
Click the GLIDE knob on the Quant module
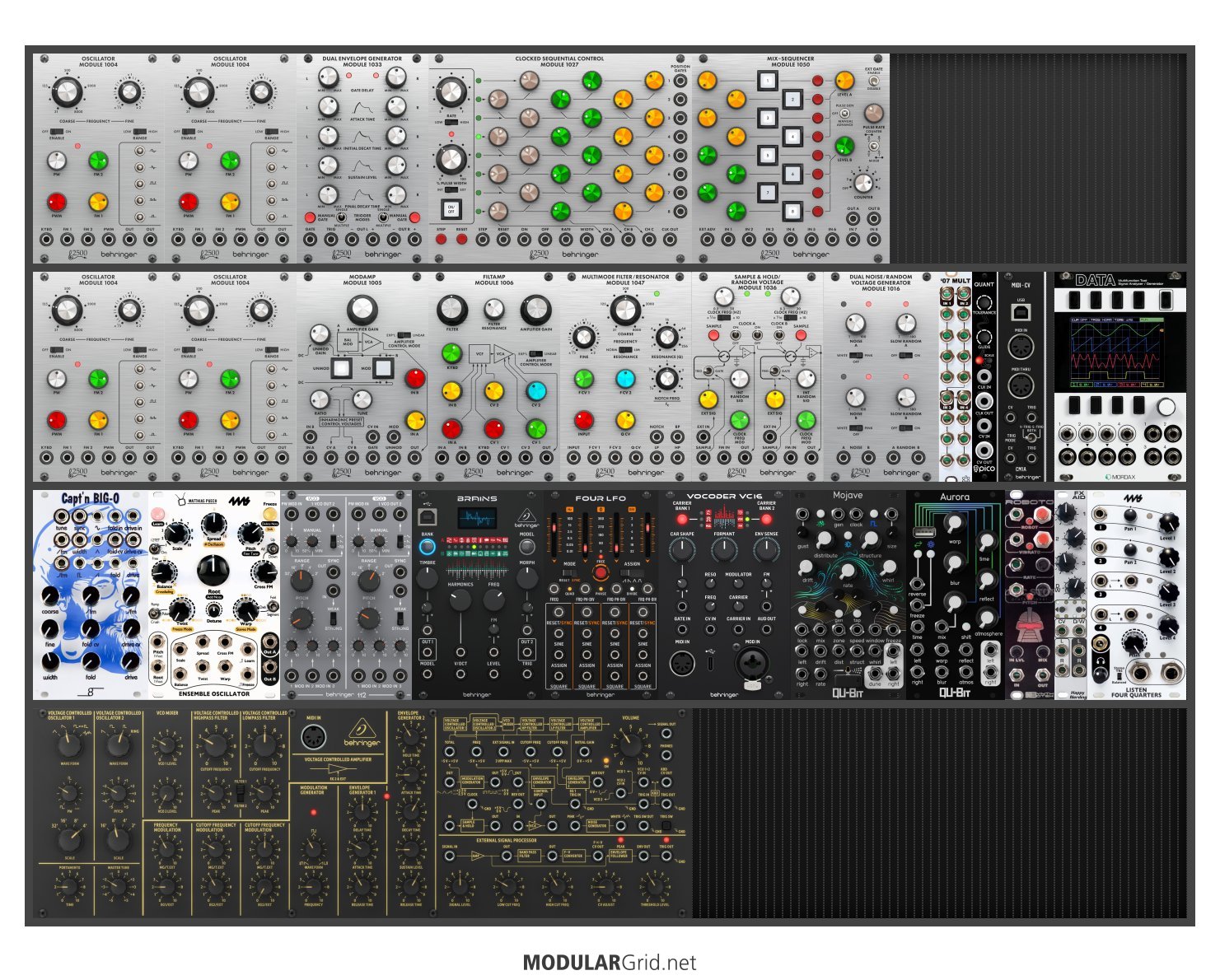tap(984, 336)
